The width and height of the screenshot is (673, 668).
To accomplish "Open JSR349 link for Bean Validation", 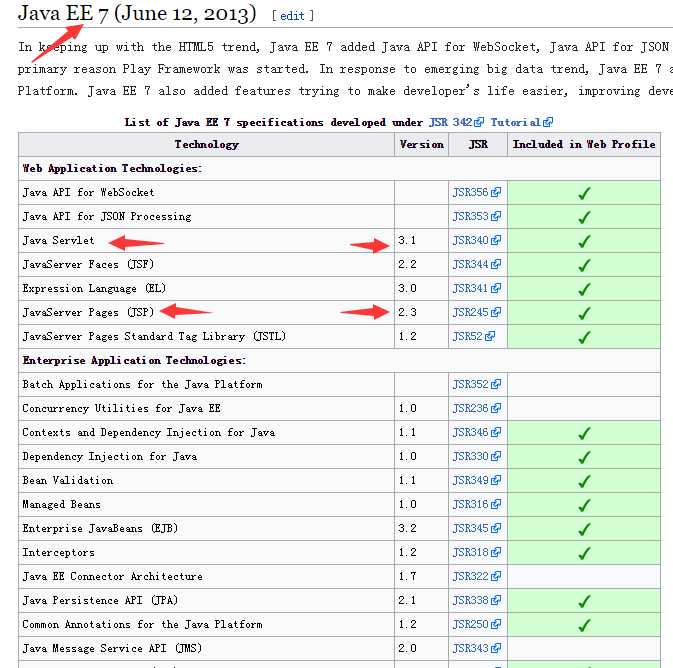I will 470,480.
